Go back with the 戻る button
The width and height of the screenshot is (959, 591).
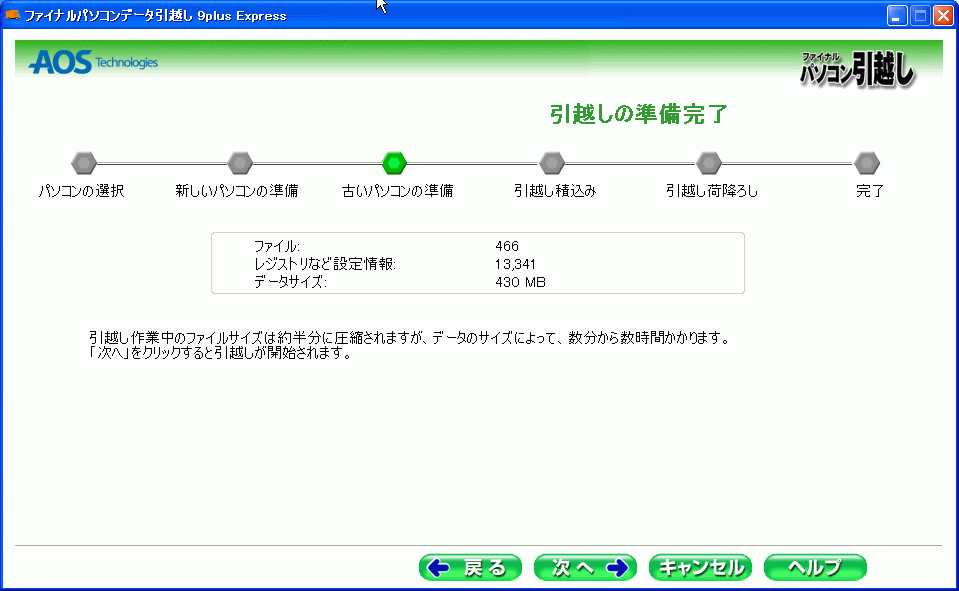click(x=470, y=568)
